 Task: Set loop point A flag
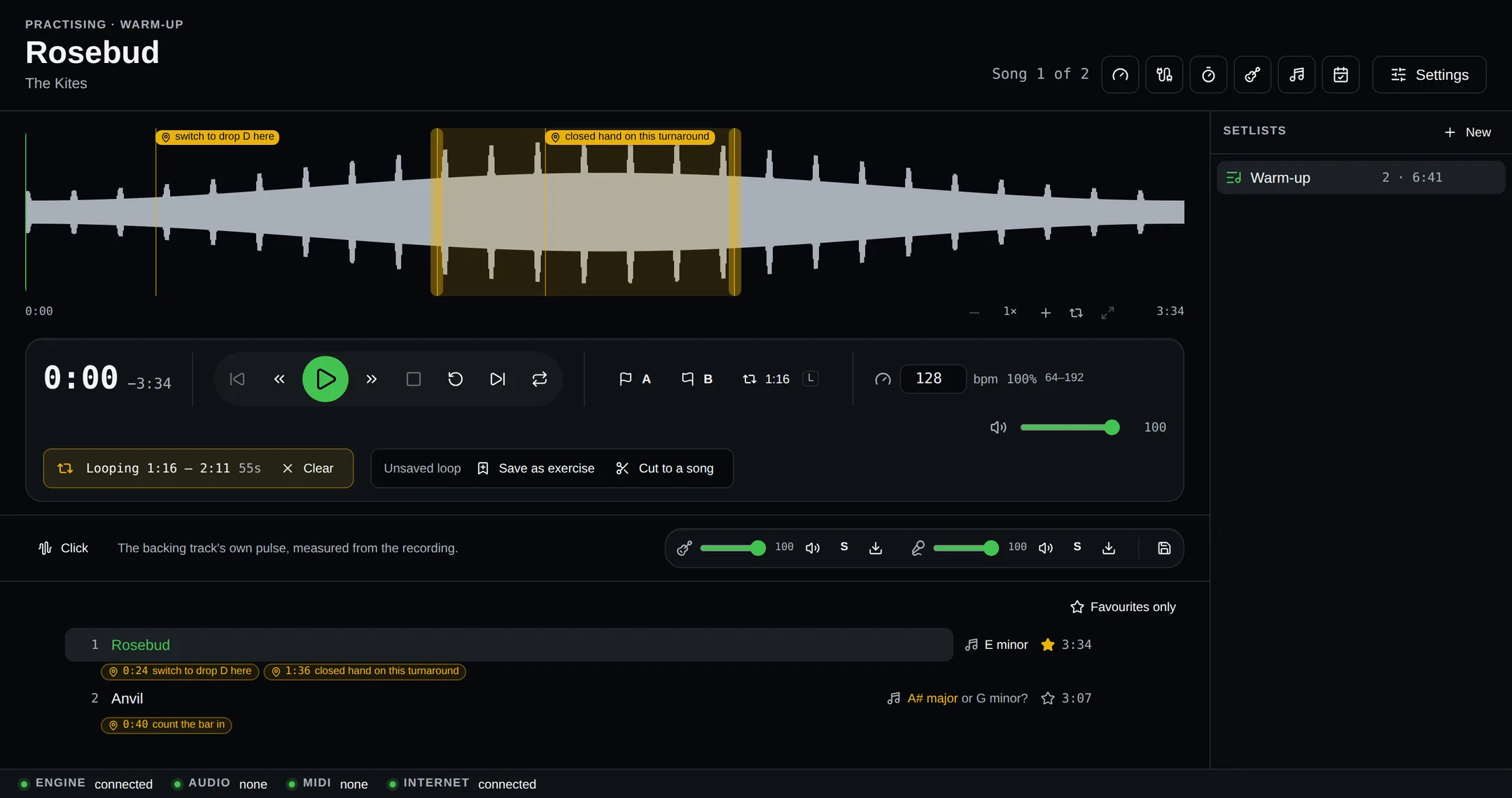[635, 379]
